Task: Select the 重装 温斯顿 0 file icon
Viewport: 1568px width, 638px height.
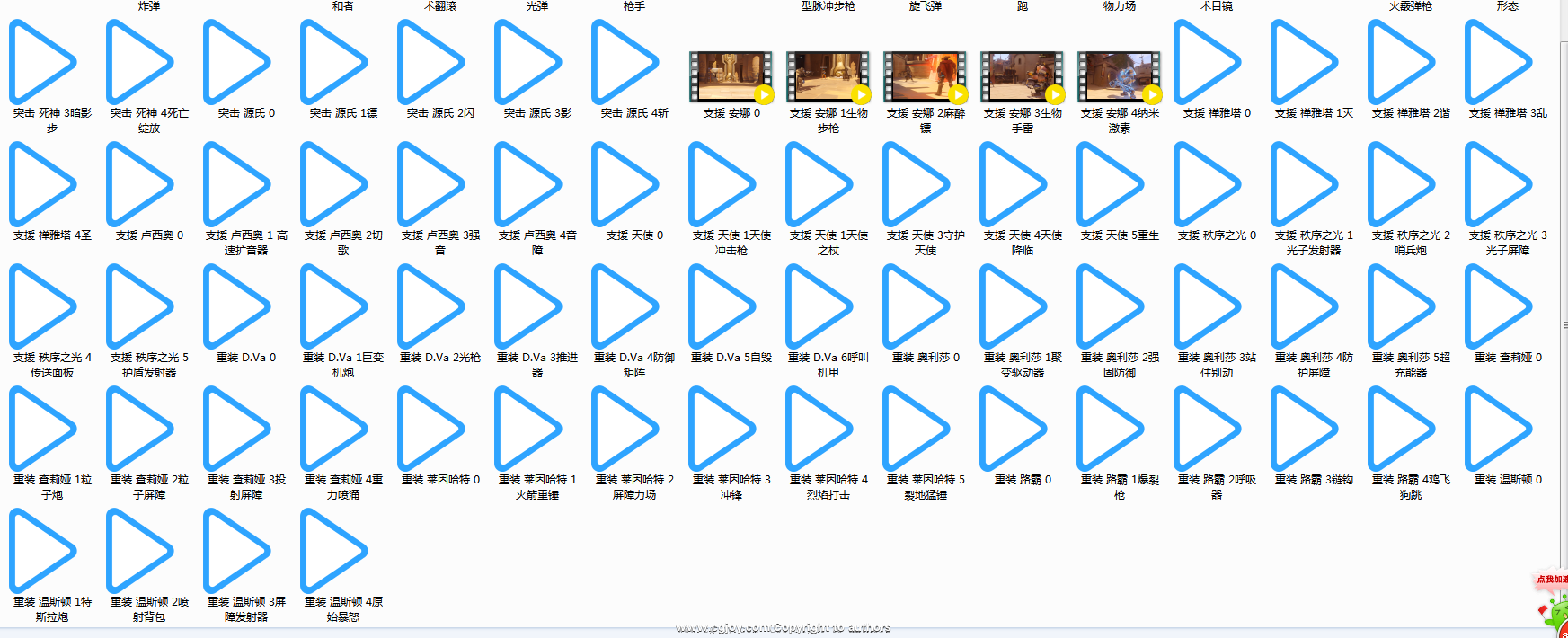Action: tap(1499, 429)
